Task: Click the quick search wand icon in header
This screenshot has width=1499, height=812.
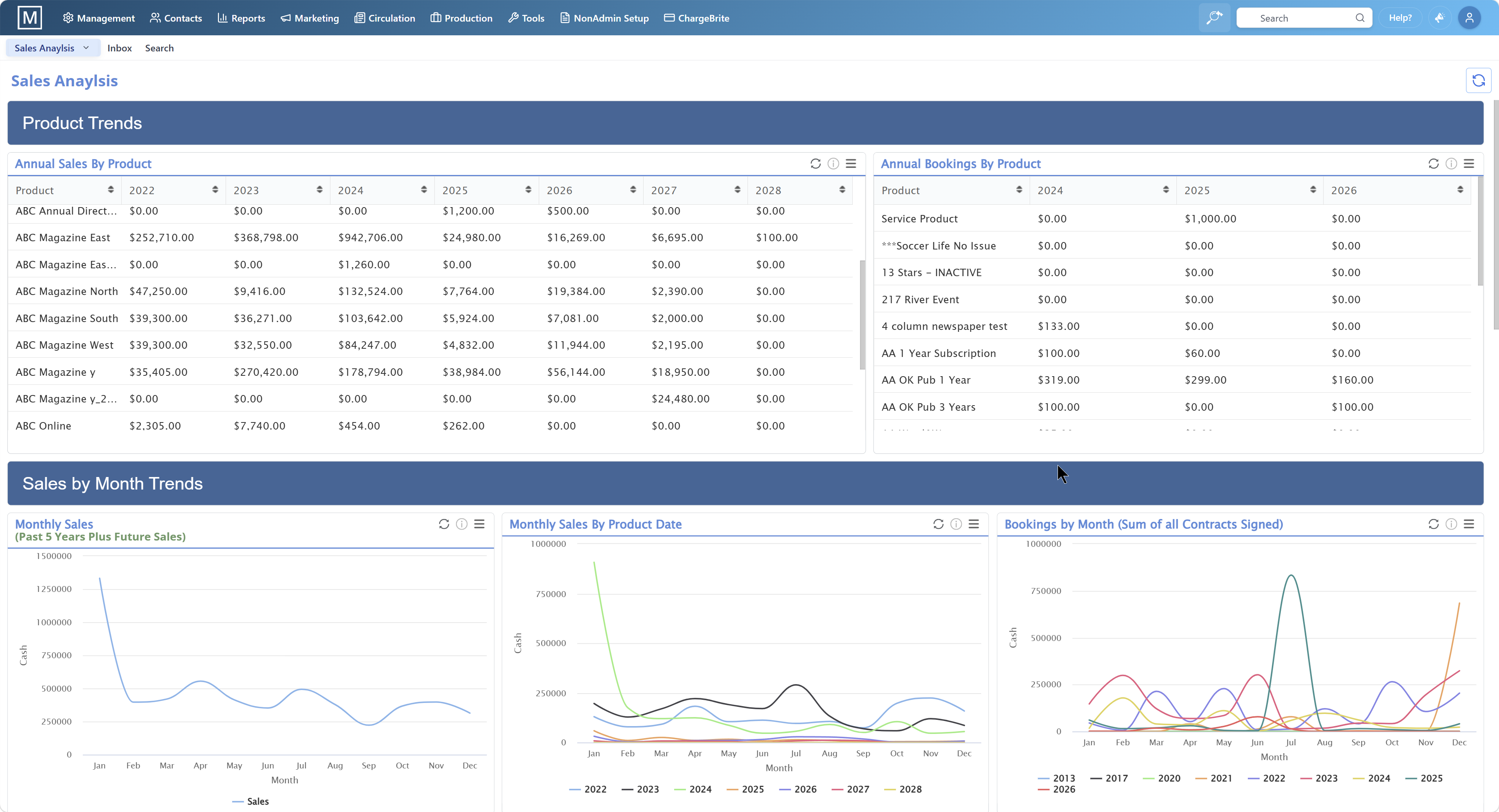Action: point(1215,17)
